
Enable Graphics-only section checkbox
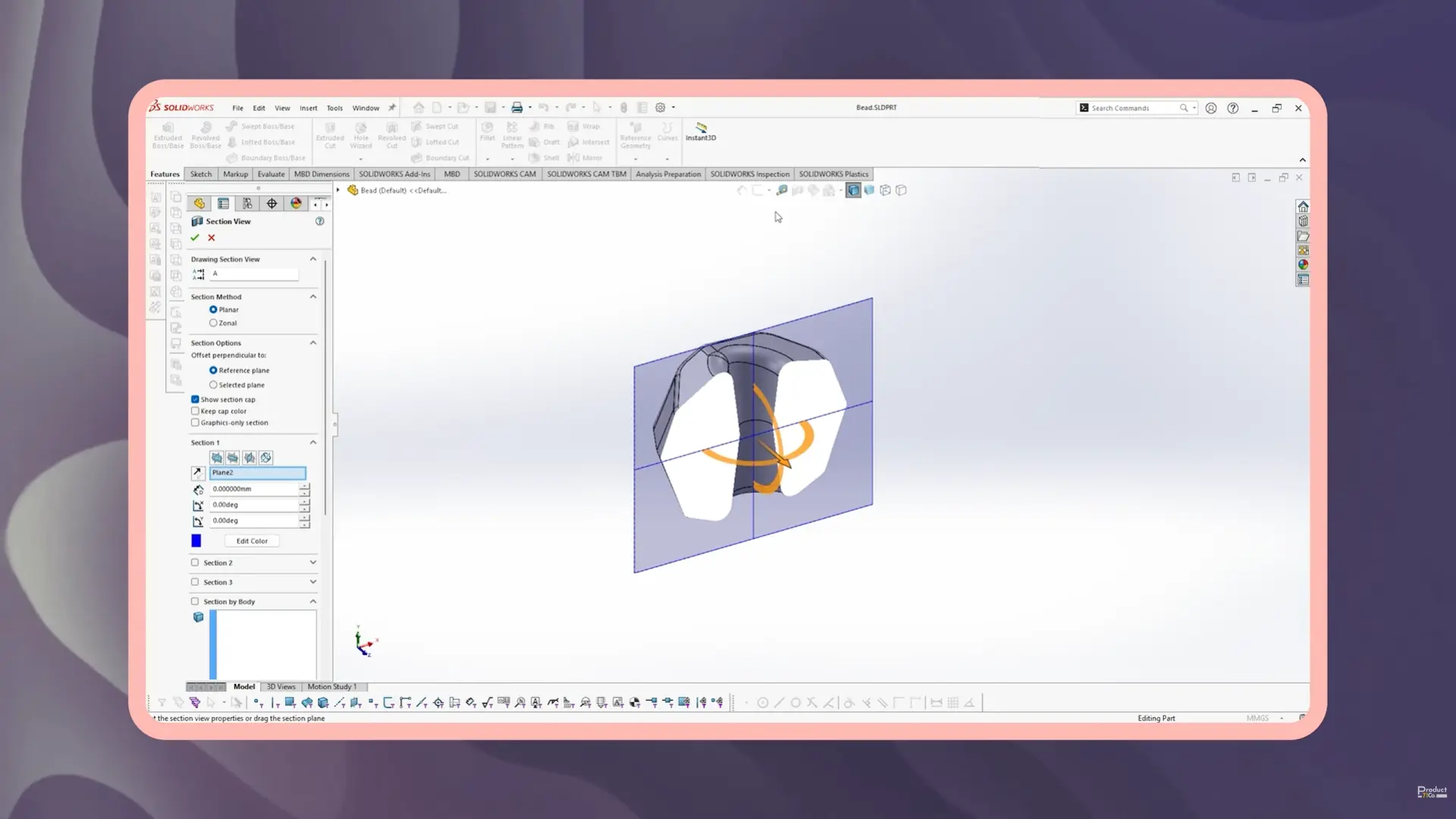196,423
